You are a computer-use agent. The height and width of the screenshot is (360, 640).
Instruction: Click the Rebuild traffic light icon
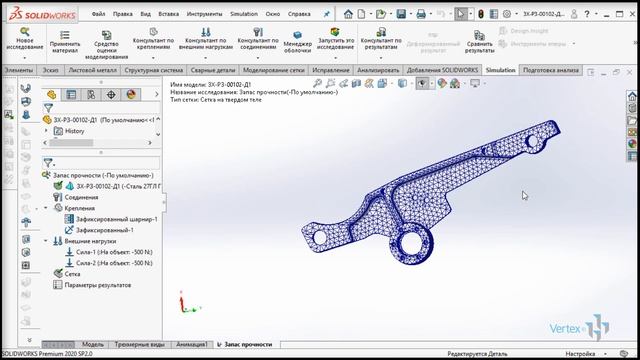click(481, 14)
